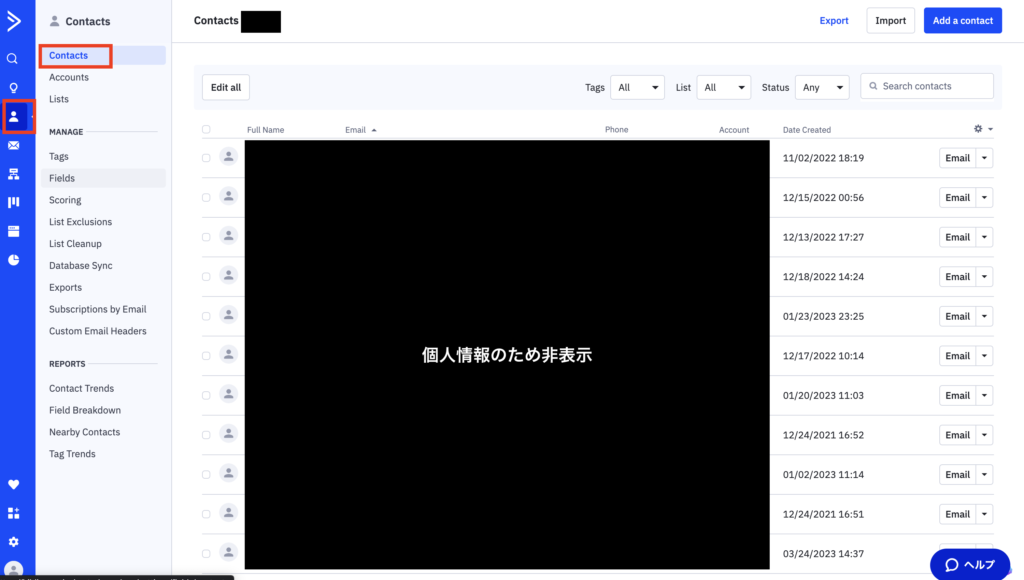The height and width of the screenshot is (580, 1024).
Task: Click avatar of contact created 01/20/2023 11:03
Action: click(229, 394)
